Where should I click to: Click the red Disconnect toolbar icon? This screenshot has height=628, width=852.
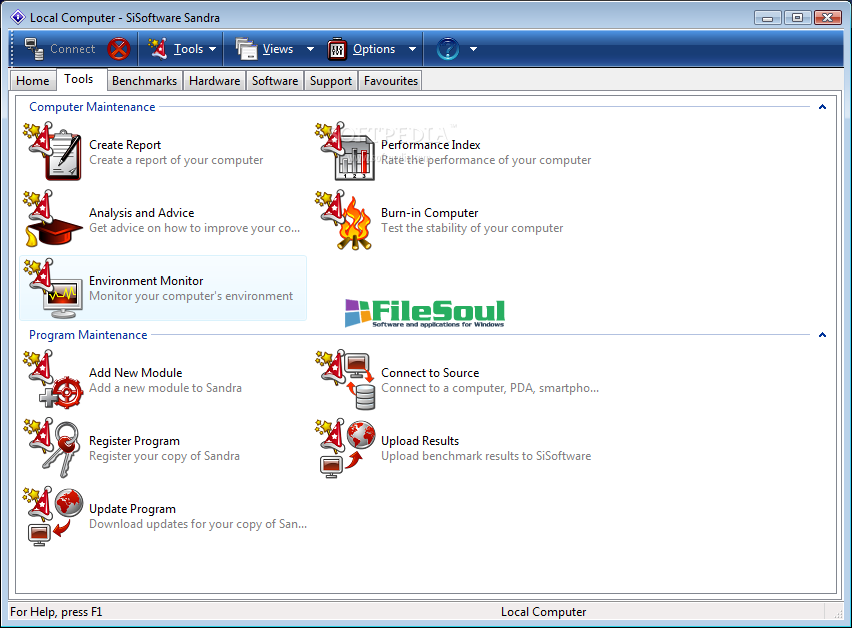pos(119,49)
